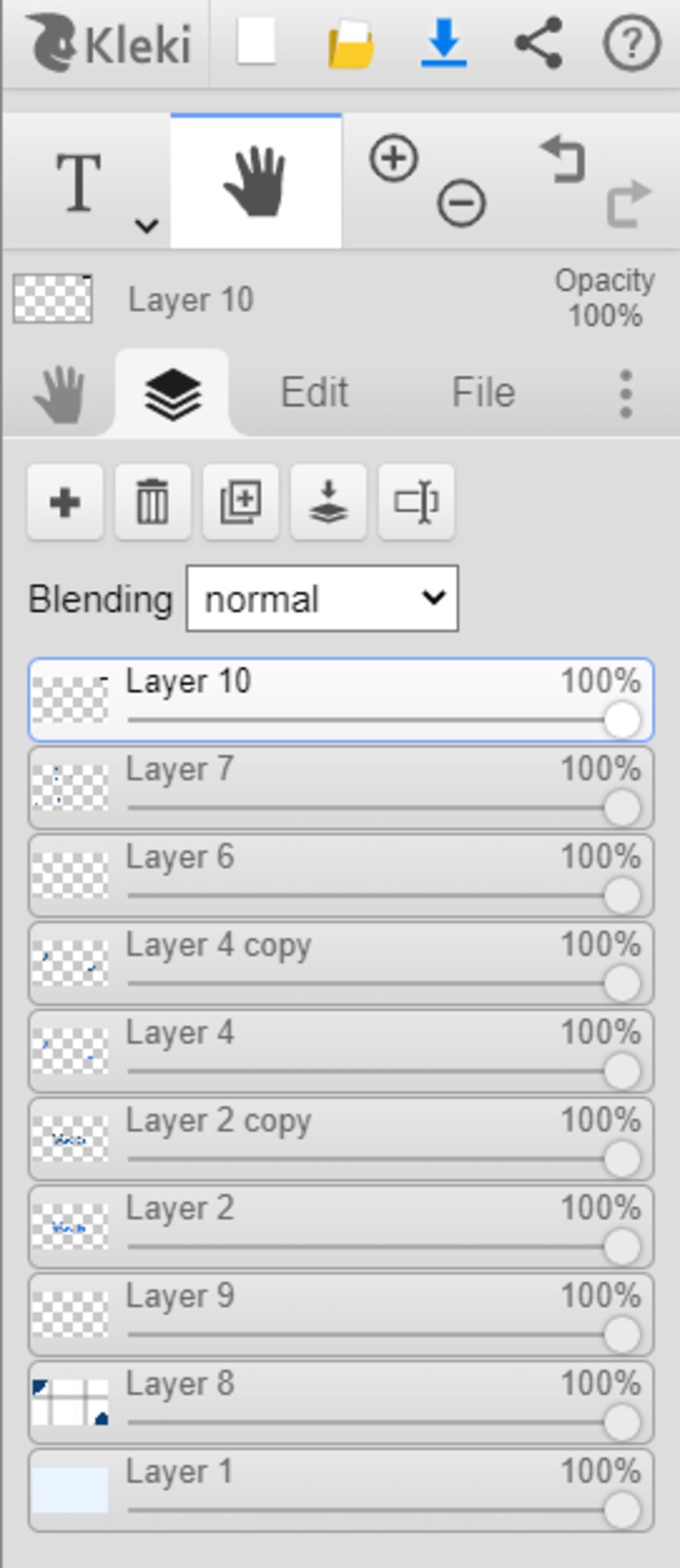Undo the last action
The image size is (680, 1568).
pos(563,159)
